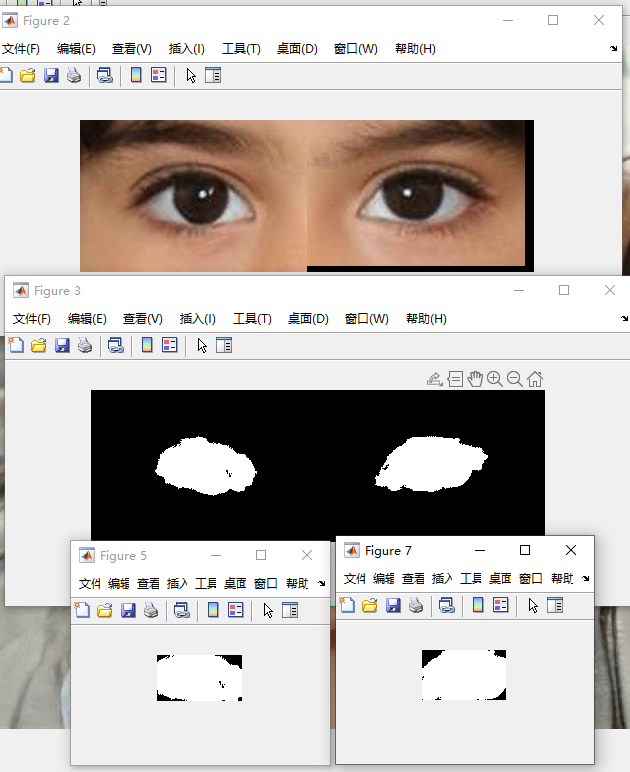Print figure icon in Figure 2 toolbar

(74, 75)
